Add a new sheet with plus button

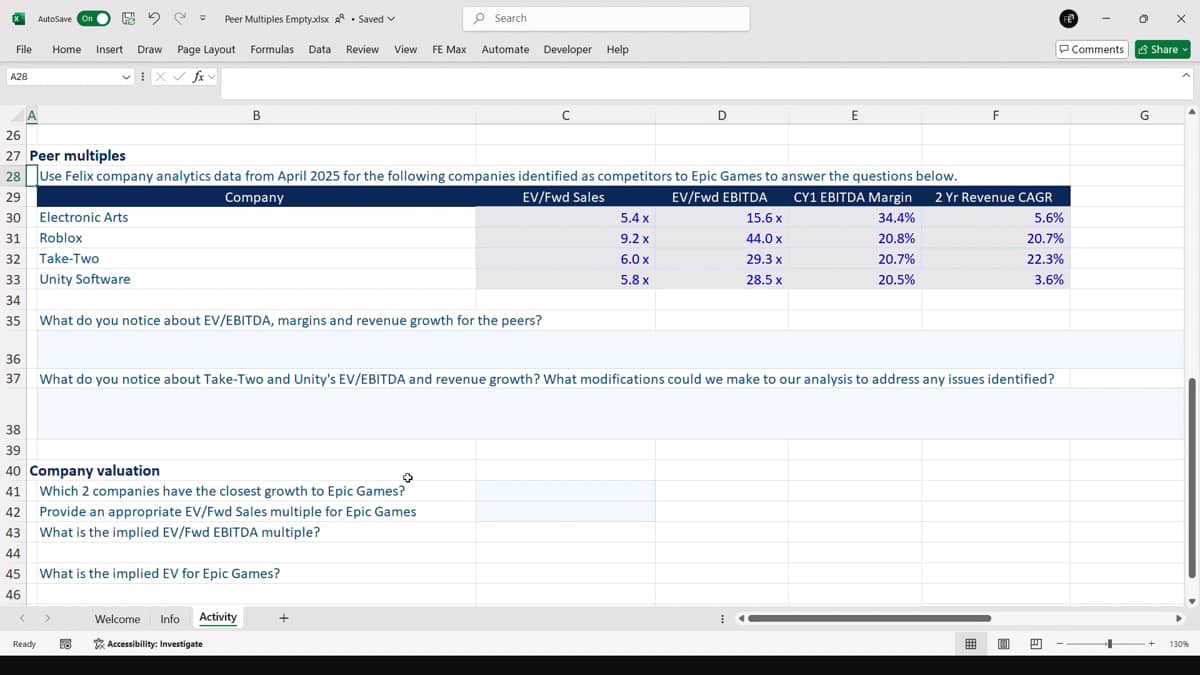tap(284, 618)
